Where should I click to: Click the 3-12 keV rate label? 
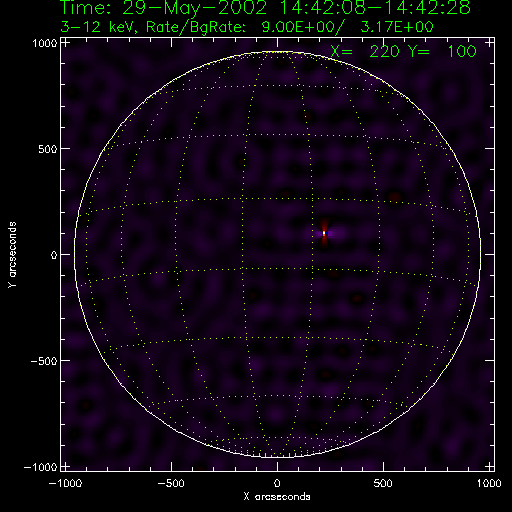(247, 27)
